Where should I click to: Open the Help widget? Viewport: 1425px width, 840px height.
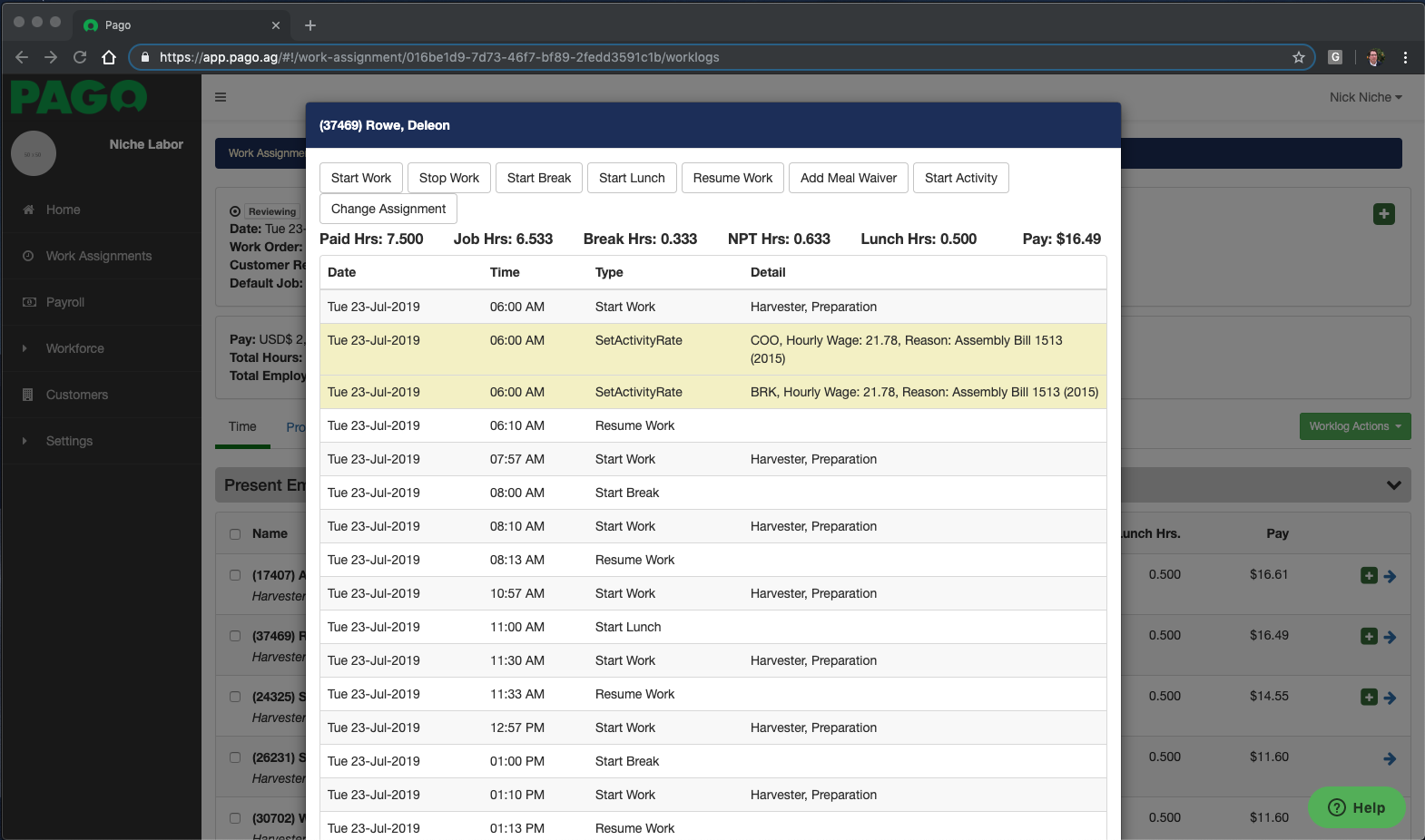(1357, 807)
